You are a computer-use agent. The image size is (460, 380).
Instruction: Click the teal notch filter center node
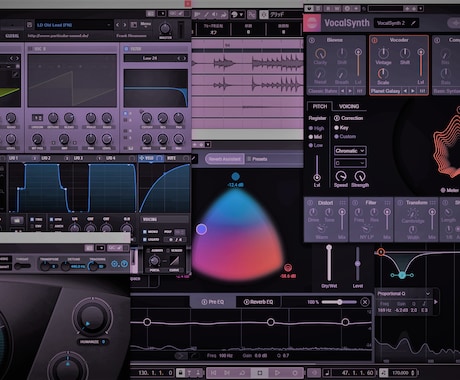[402, 275]
